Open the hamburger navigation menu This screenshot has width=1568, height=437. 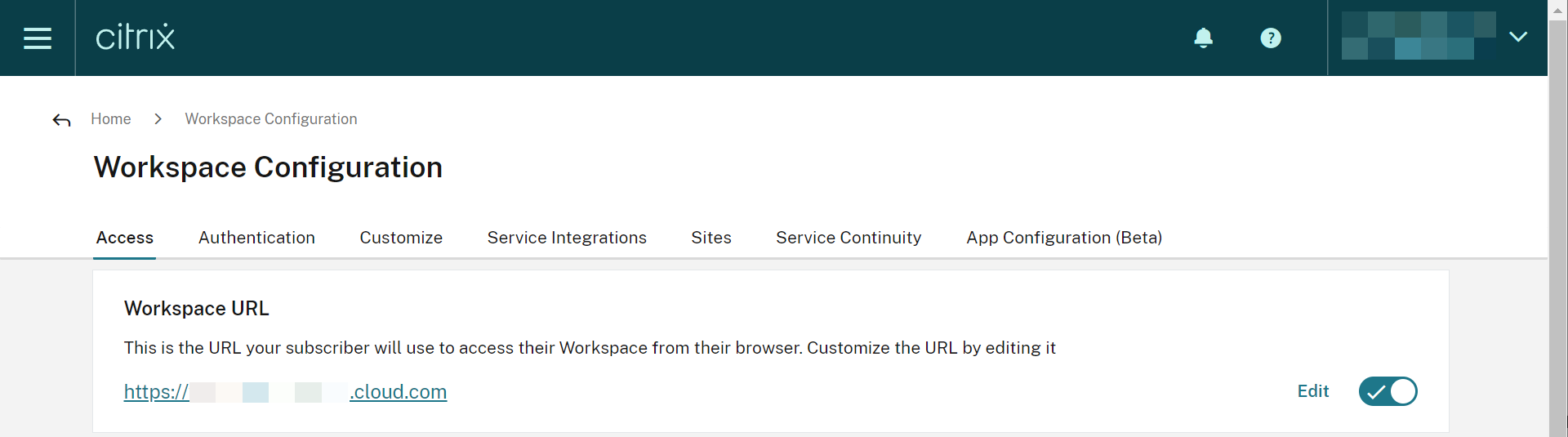(x=38, y=38)
